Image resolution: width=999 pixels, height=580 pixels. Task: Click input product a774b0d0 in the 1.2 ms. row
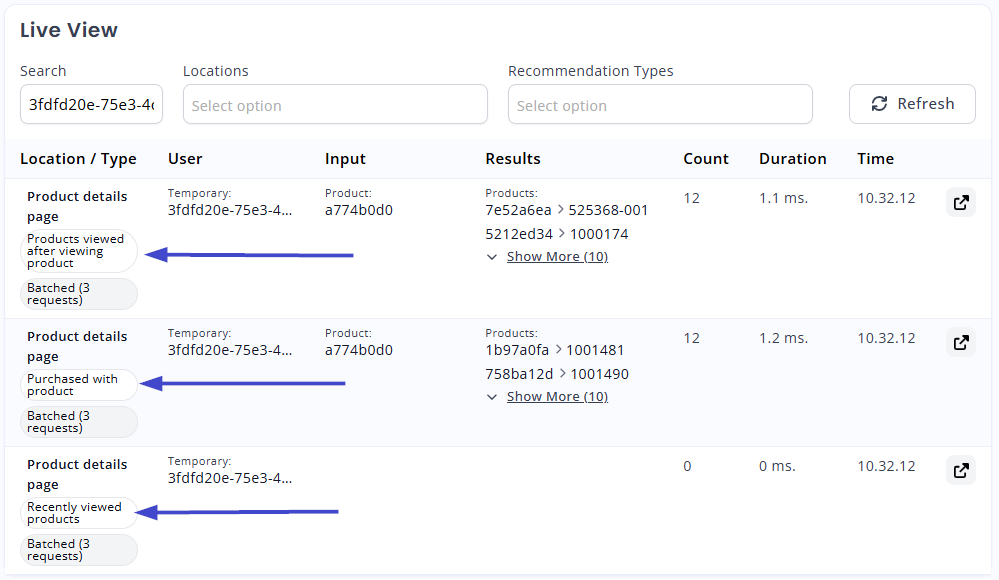point(359,351)
